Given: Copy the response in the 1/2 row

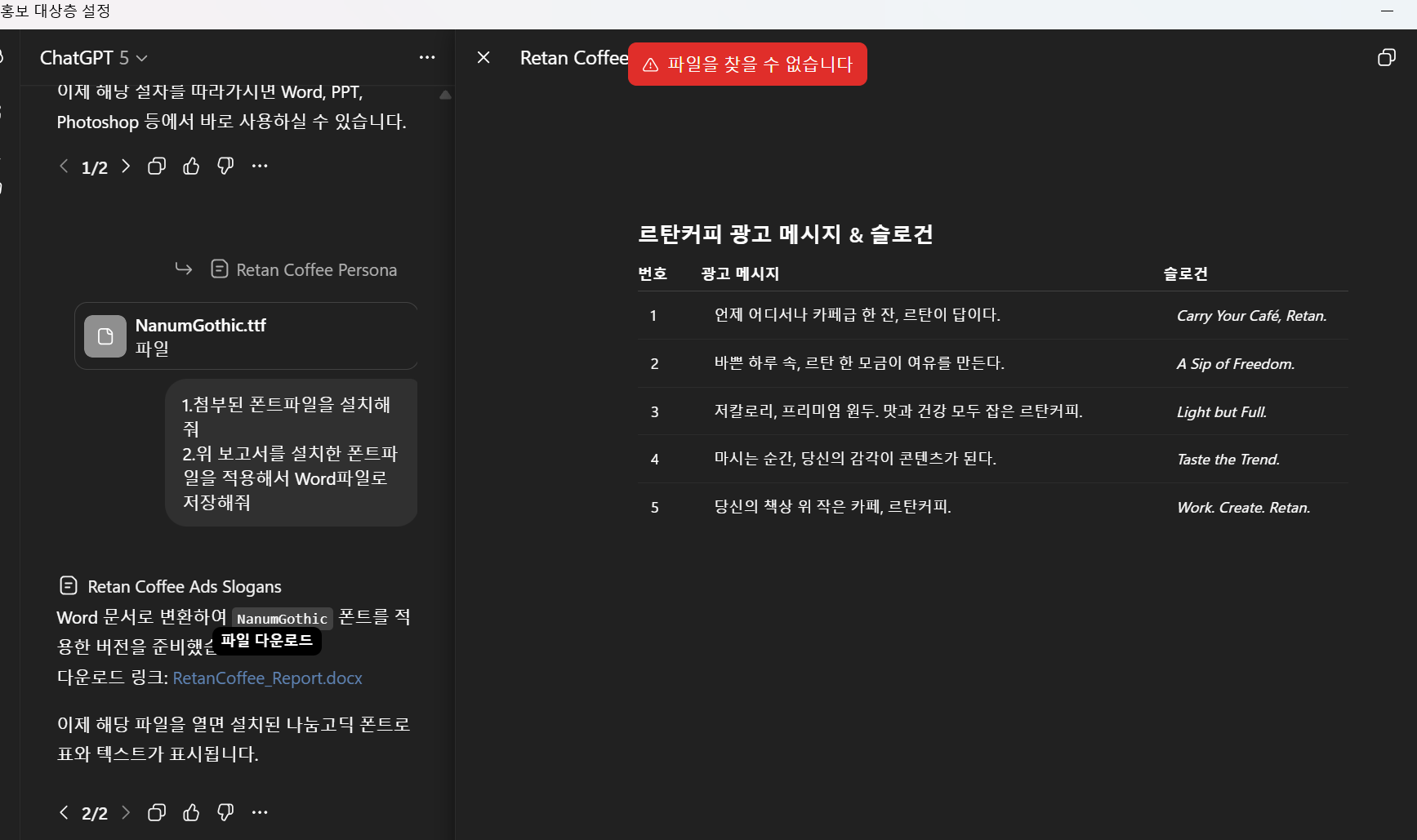Looking at the screenshot, I should [157, 167].
